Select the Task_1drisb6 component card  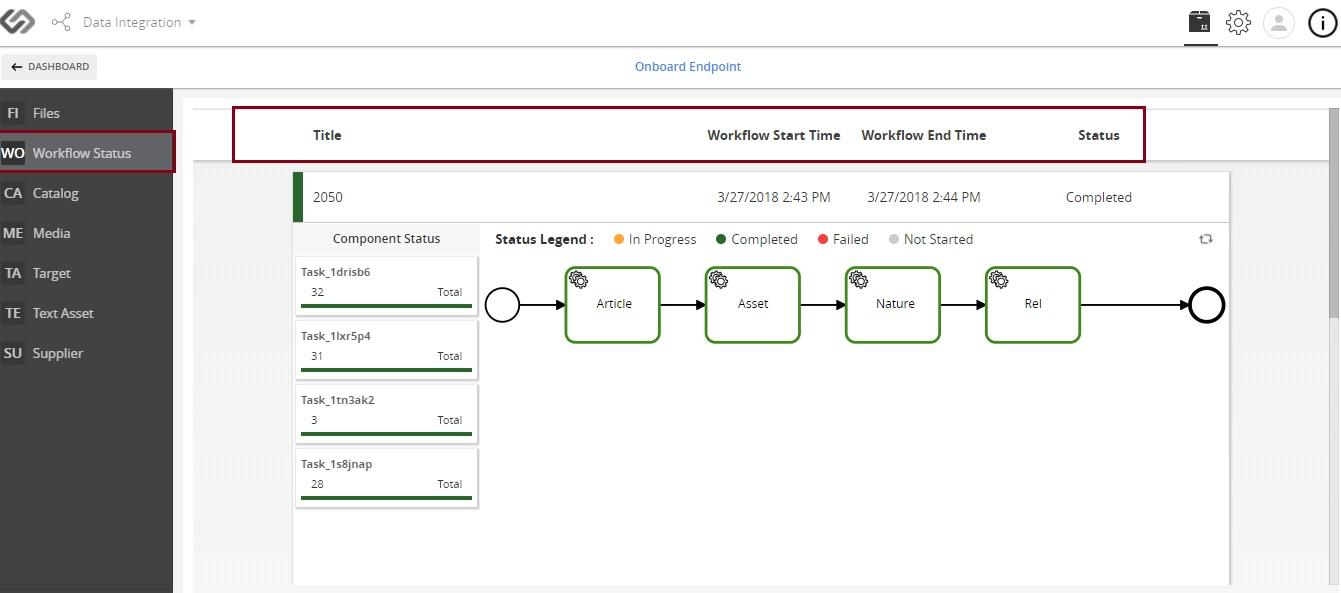(386, 286)
